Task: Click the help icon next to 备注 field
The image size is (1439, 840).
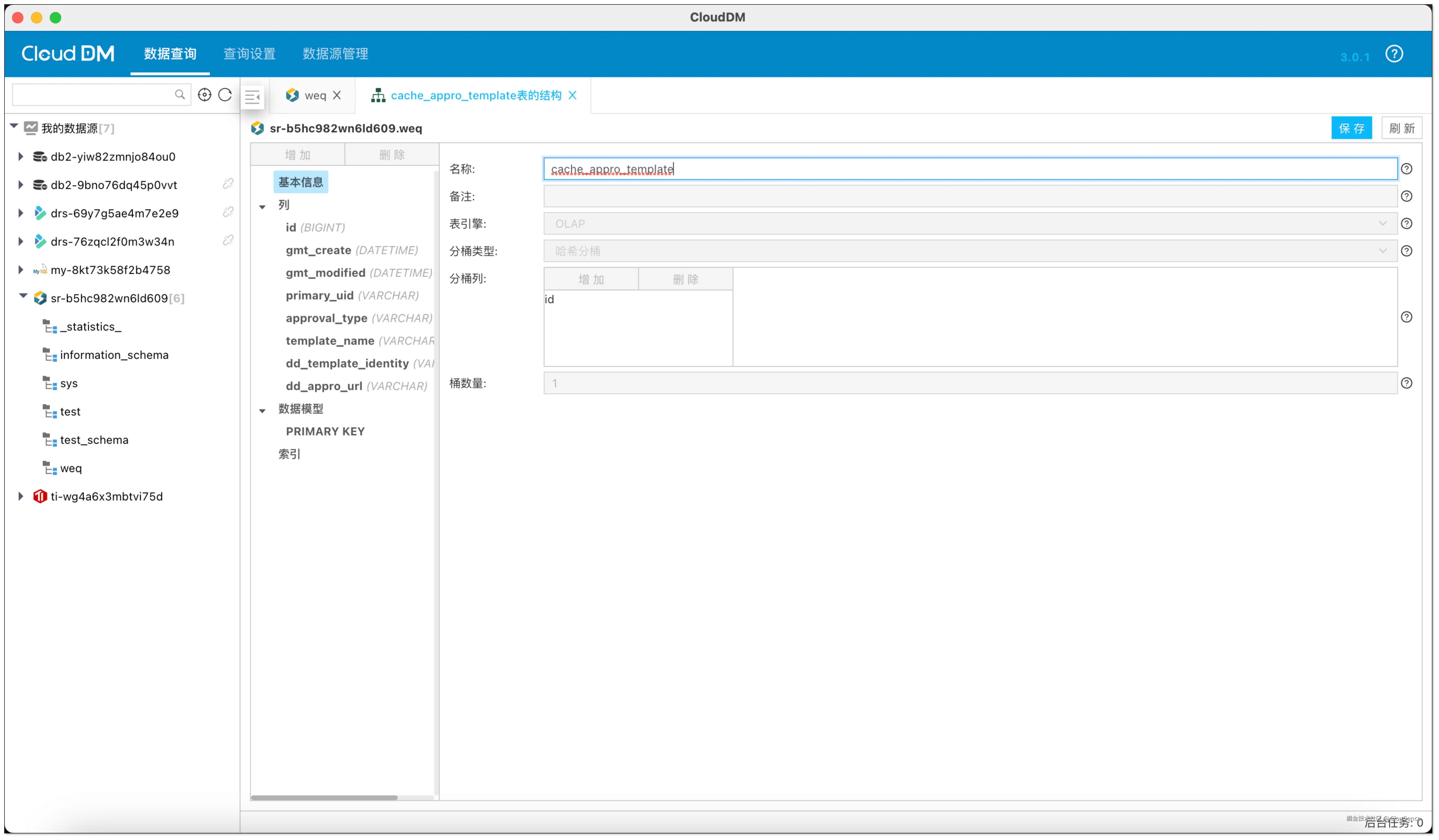Action: [x=1406, y=196]
